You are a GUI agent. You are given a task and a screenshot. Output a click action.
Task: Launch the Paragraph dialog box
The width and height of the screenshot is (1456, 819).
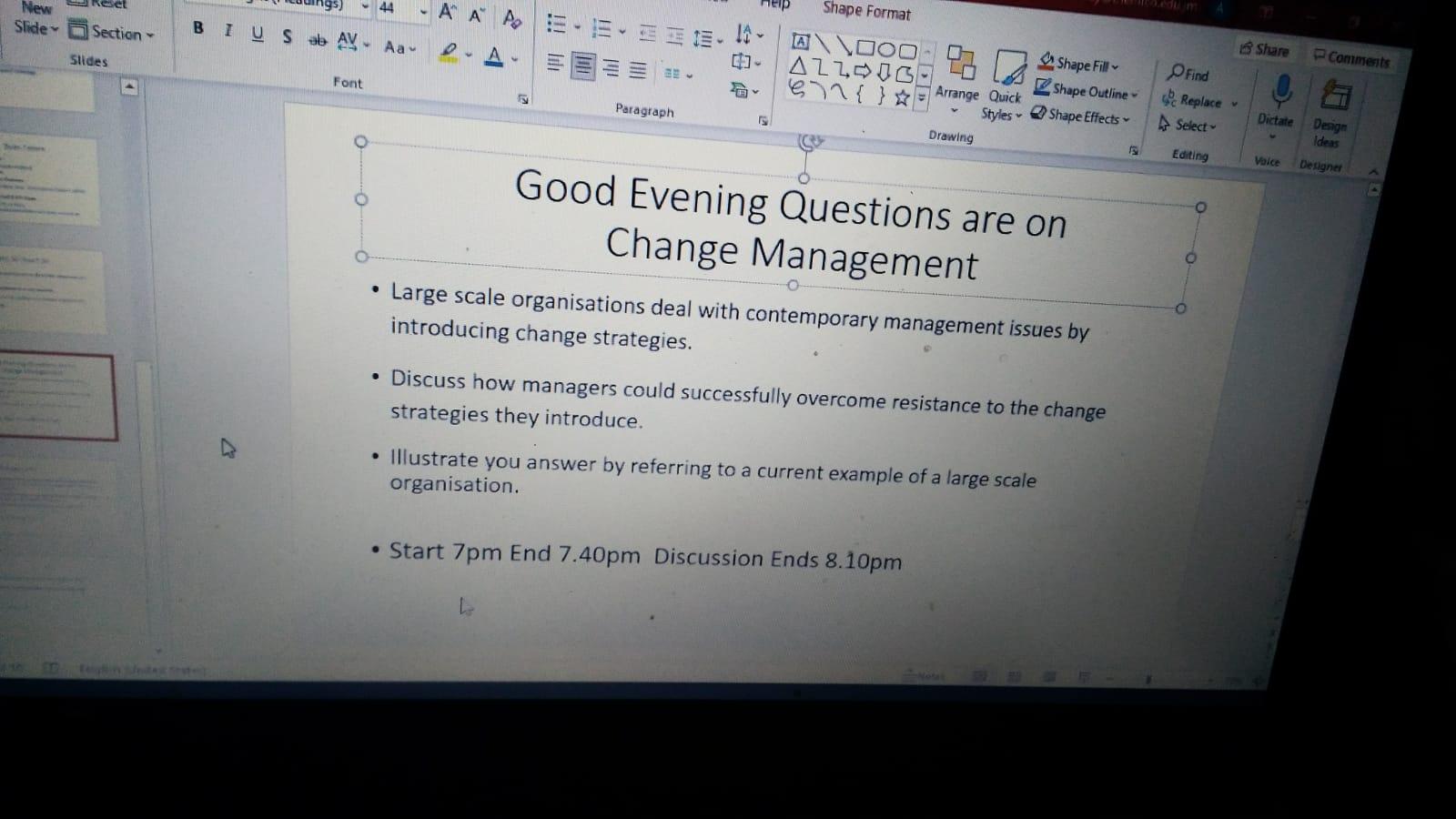763,119
